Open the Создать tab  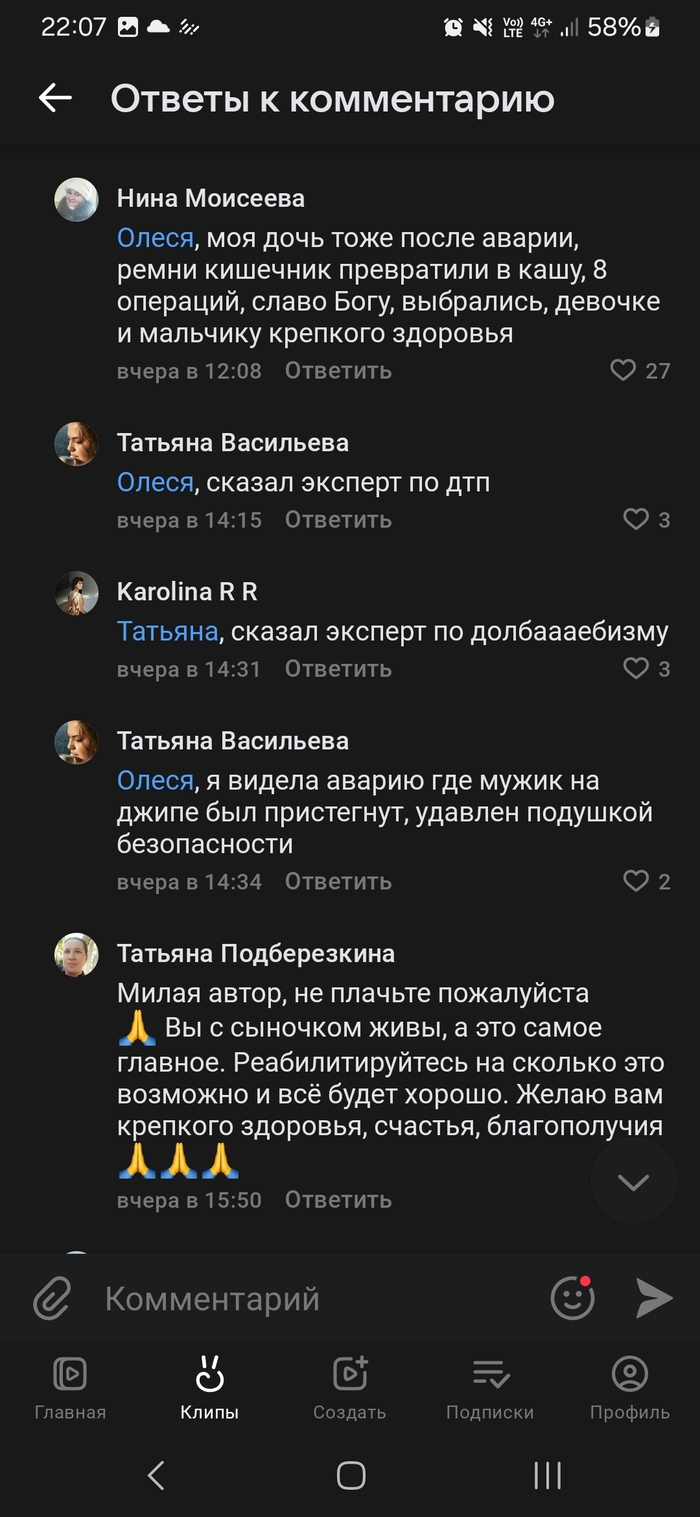[x=350, y=1388]
